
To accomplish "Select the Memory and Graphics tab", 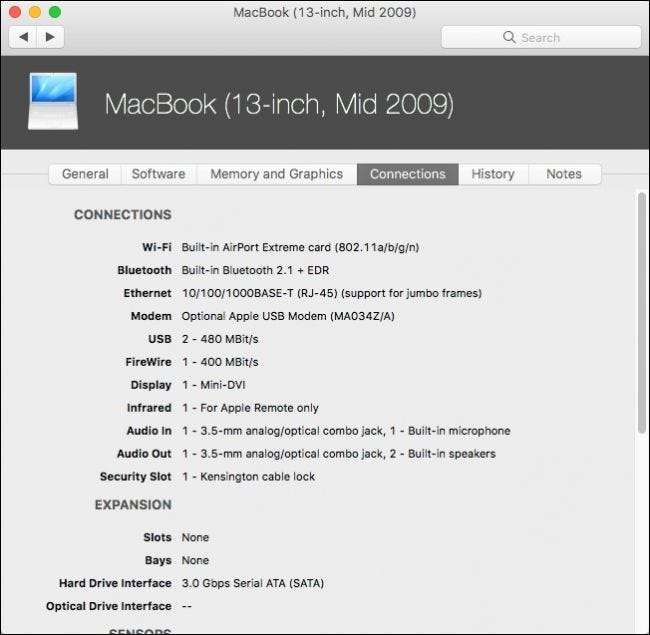I will tap(276, 174).
